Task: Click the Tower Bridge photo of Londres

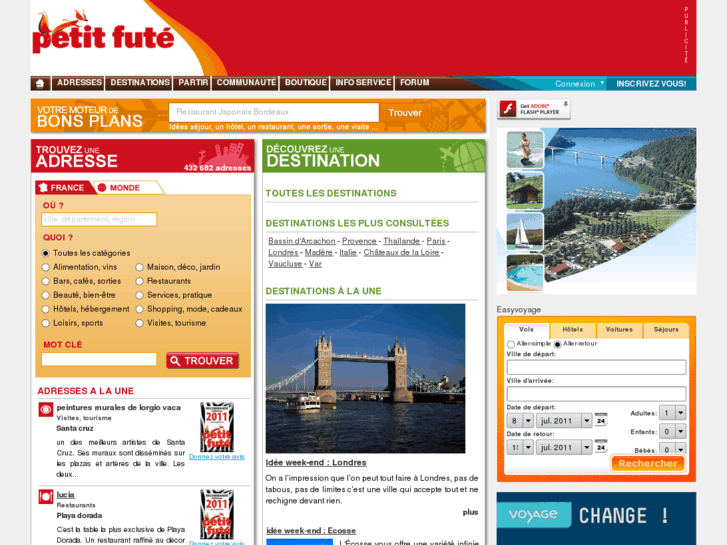Action: tap(365, 378)
